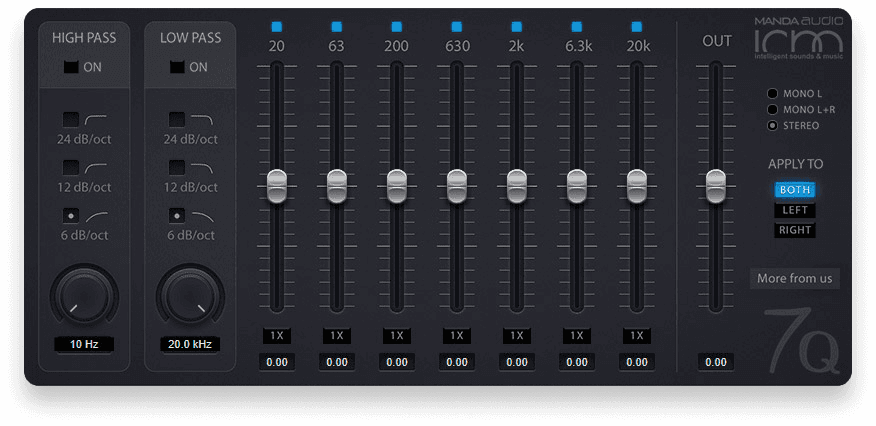Click the 10 Hz High Pass frequency field
The width and height of the screenshot is (876, 426).
point(84,344)
